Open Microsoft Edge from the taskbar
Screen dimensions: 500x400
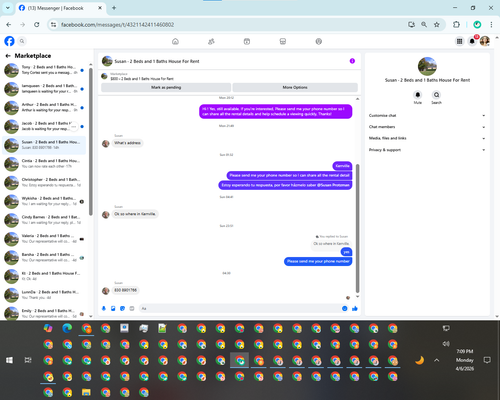67,328
